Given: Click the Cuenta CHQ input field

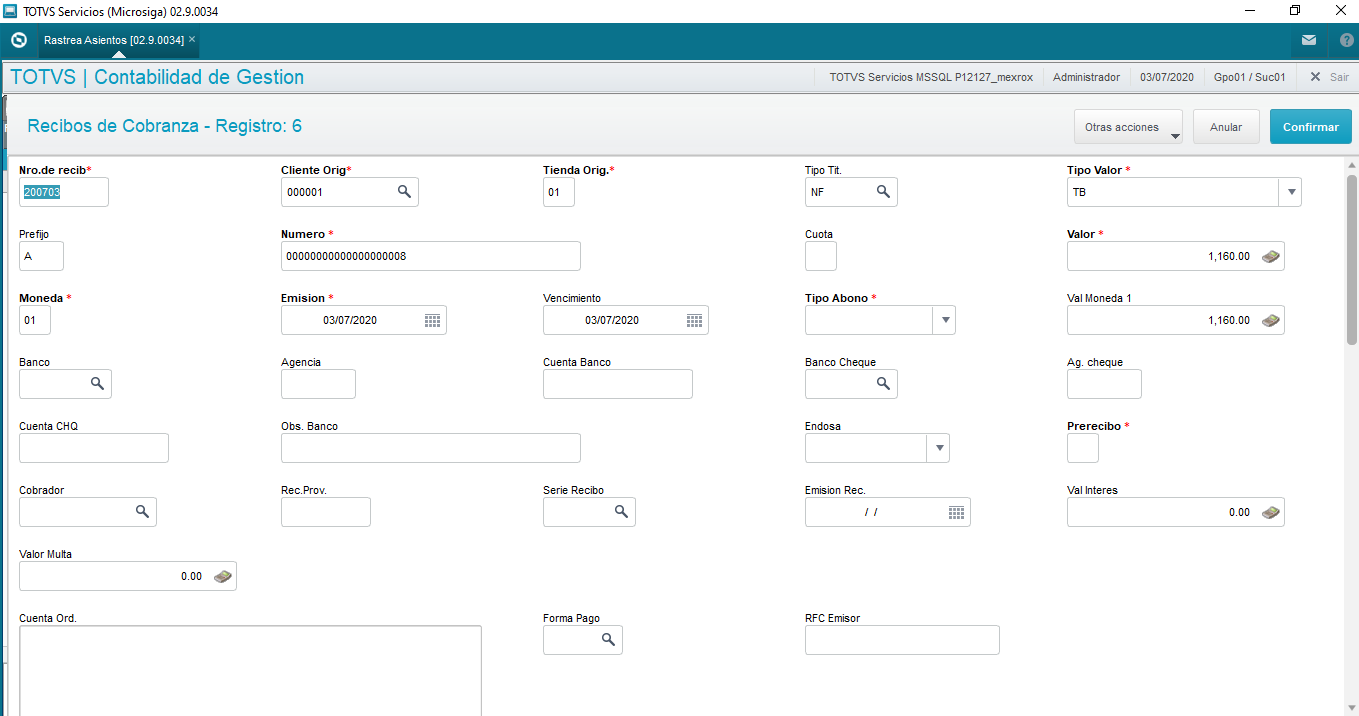Looking at the screenshot, I should (94, 448).
